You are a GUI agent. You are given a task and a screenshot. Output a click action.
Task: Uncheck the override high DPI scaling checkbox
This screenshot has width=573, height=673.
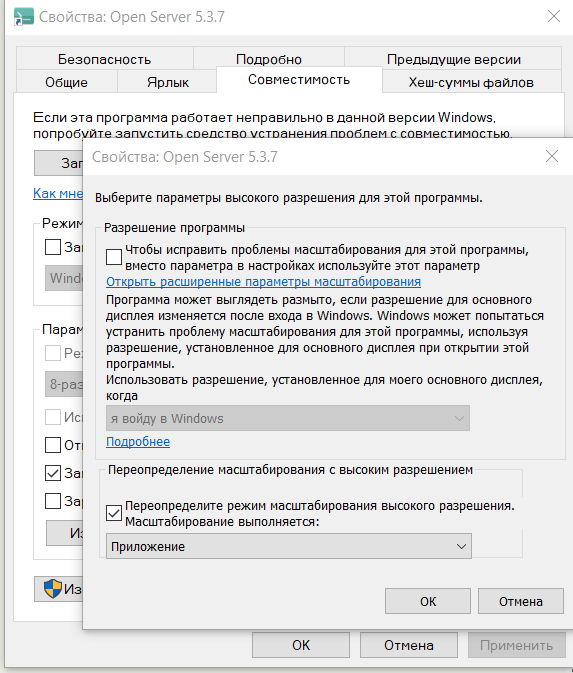coord(114,513)
